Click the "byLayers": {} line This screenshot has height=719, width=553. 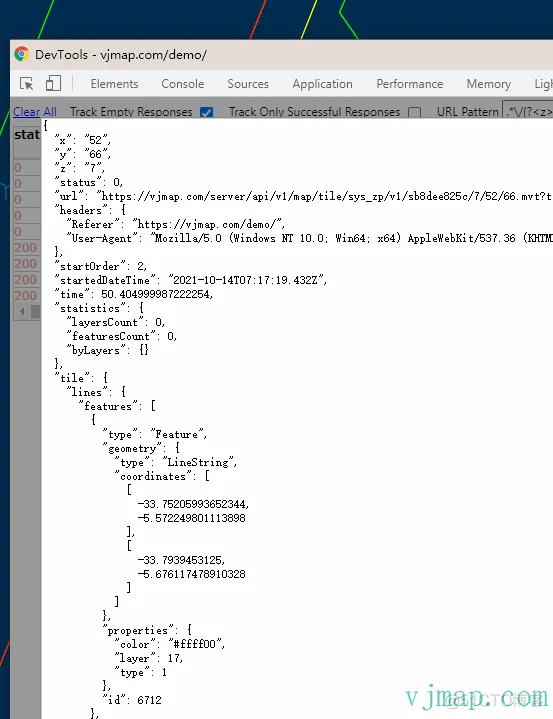point(108,350)
